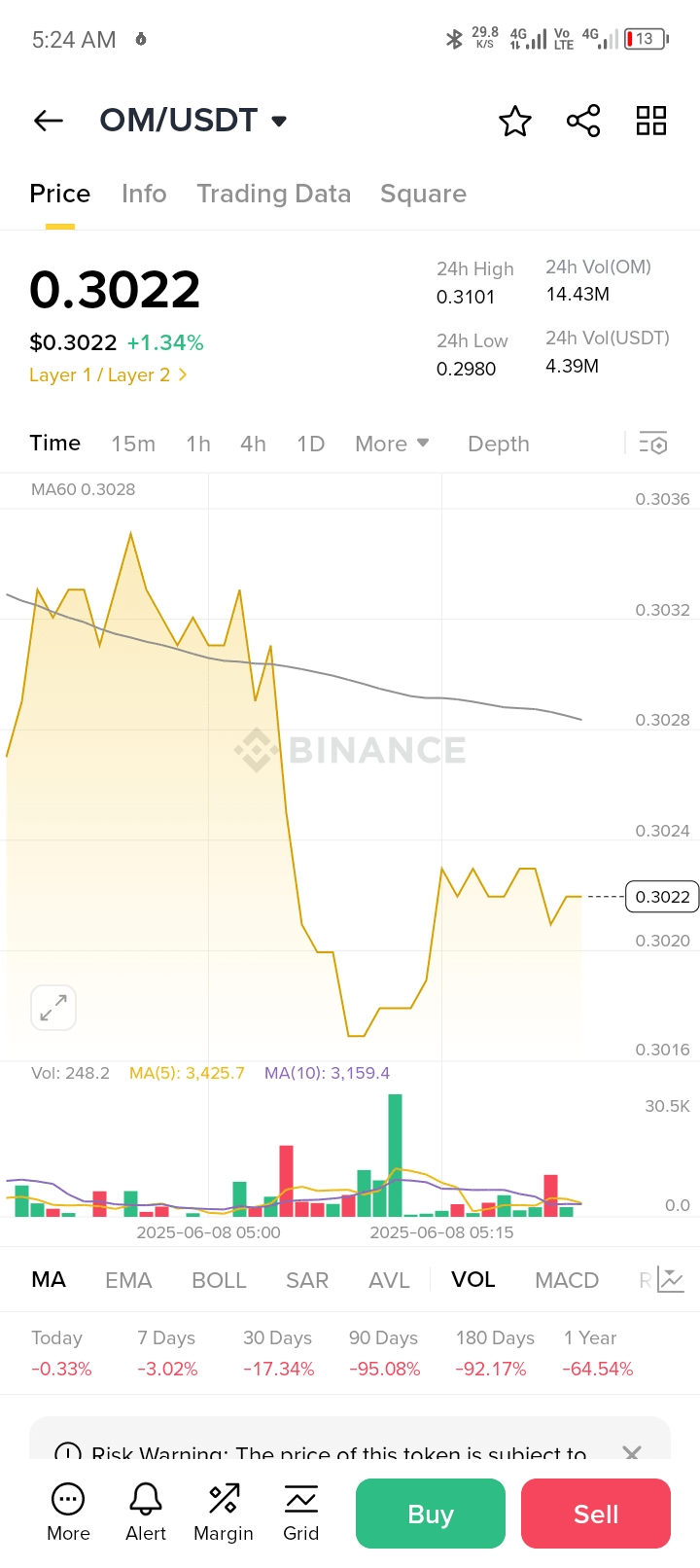Toggle the MA indicator
Image resolution: width=700 pixels, height=1568 pixels.
pos(49,1280)
